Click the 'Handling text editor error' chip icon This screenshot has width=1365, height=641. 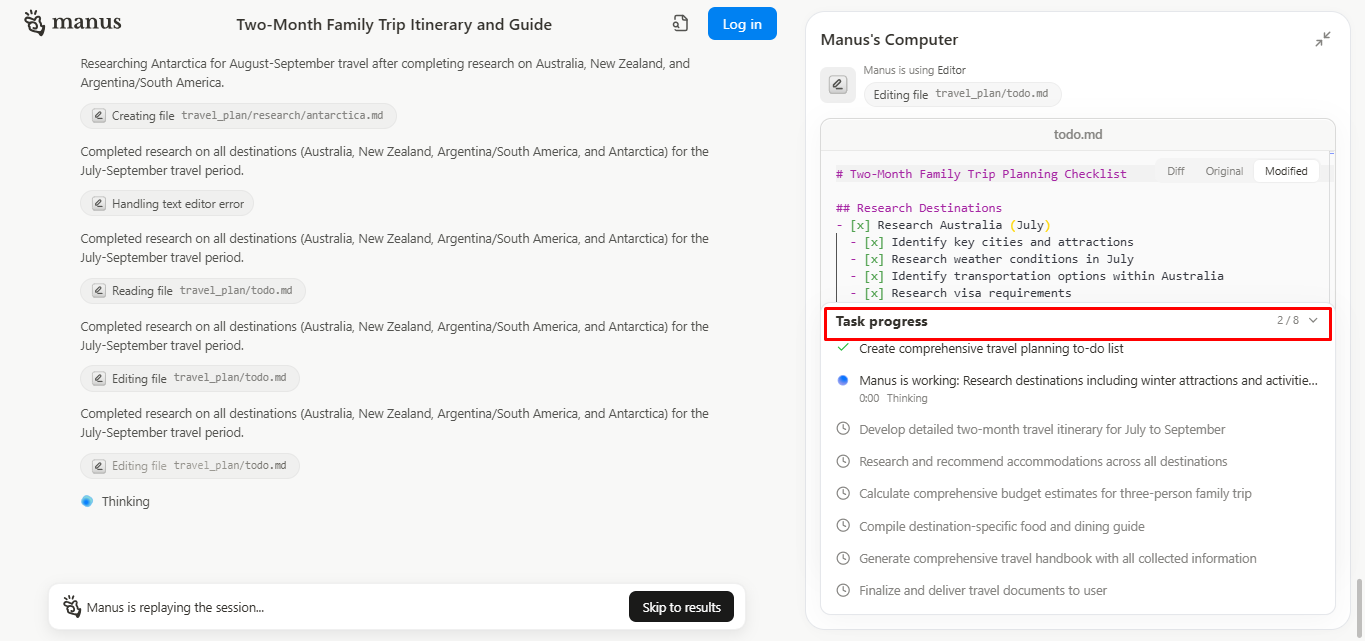(99, 204)
